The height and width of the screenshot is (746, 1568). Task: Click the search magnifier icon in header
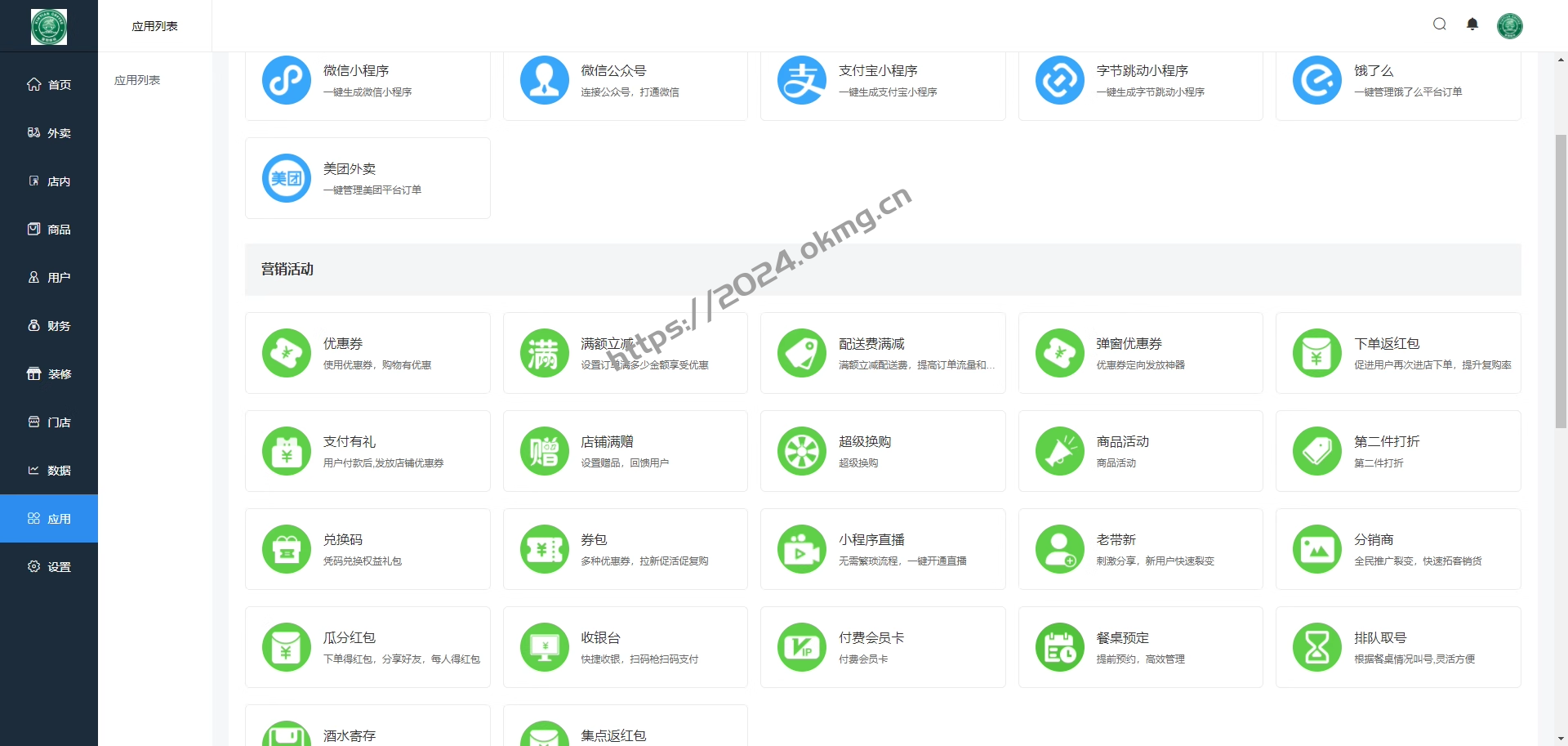(x=1440, y=25)
